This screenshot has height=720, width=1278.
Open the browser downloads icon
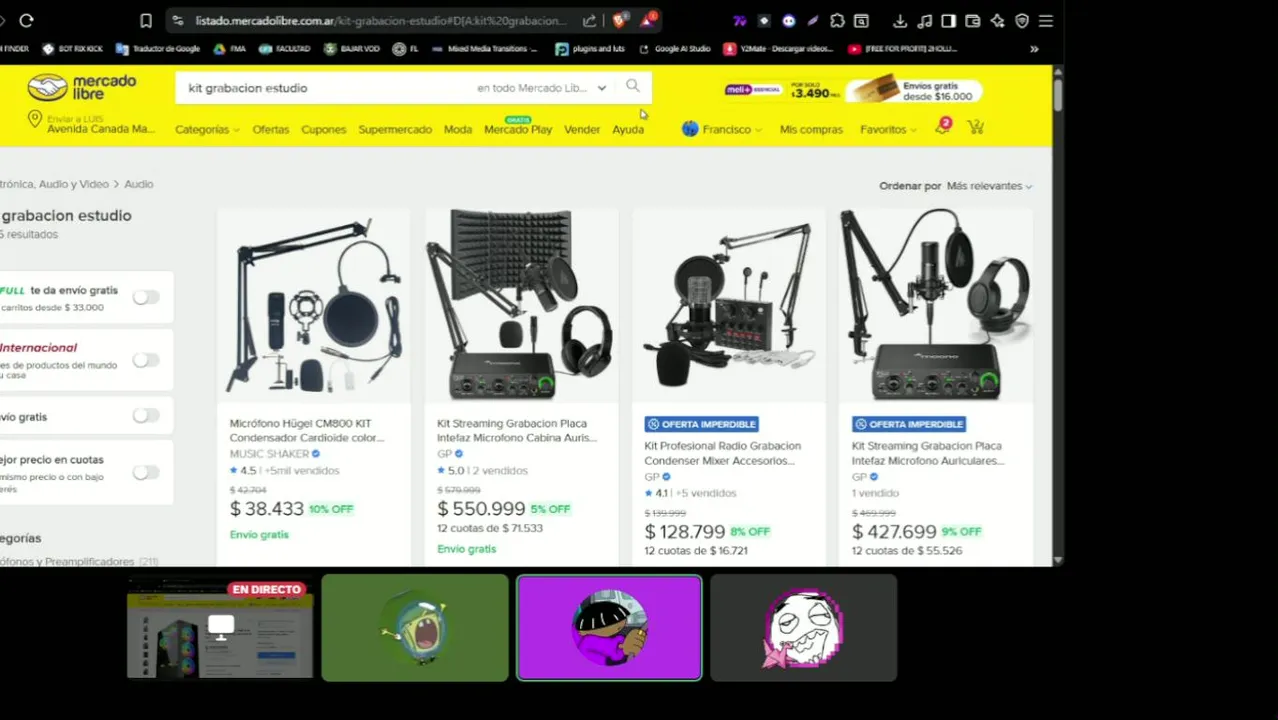(900, 20)
